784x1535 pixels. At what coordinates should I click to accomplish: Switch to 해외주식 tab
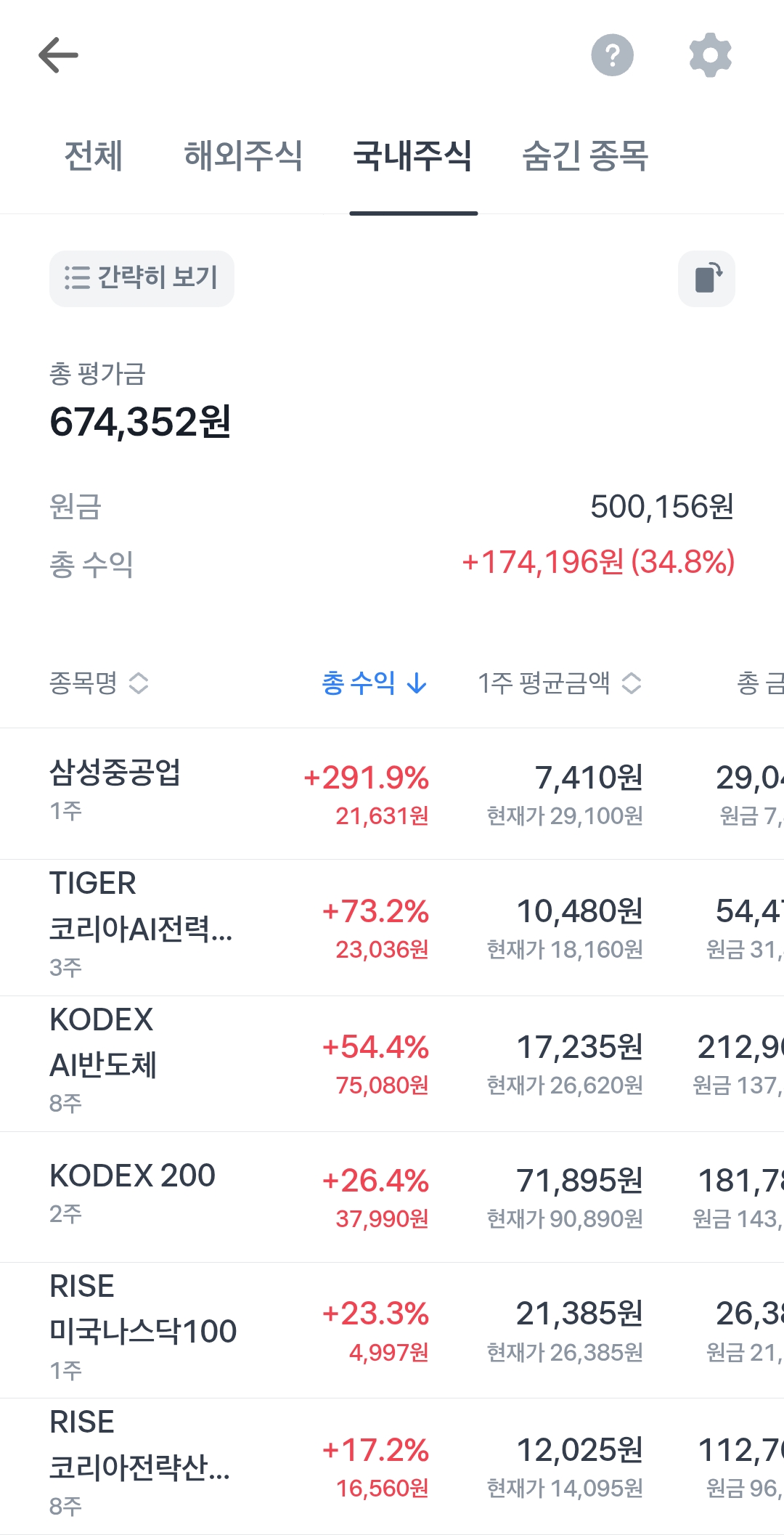click(x=242, y=156)
